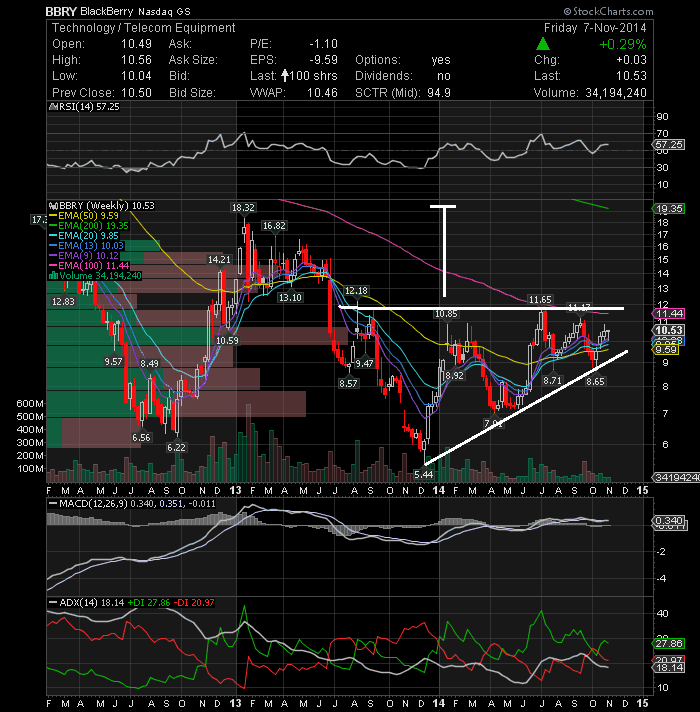
Task: Click the Low value 10.04
Action: point(136,75)
